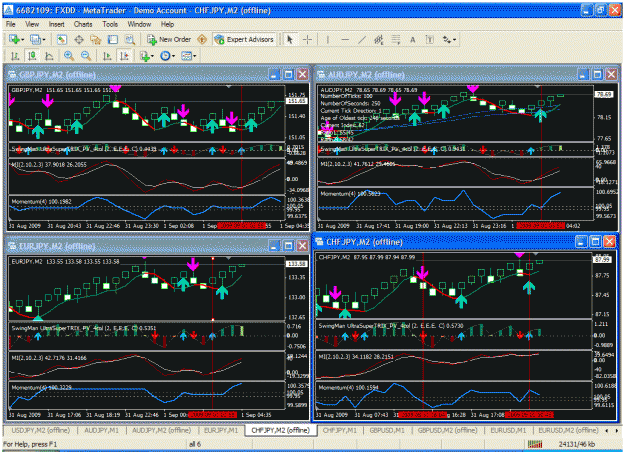Zoom in the chart with magnifier plus
Screen dimensions: 625x452
(x=69, y=56)
